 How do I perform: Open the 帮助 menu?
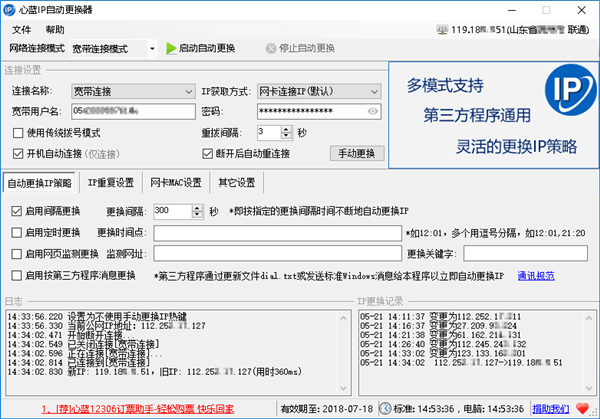55,30
